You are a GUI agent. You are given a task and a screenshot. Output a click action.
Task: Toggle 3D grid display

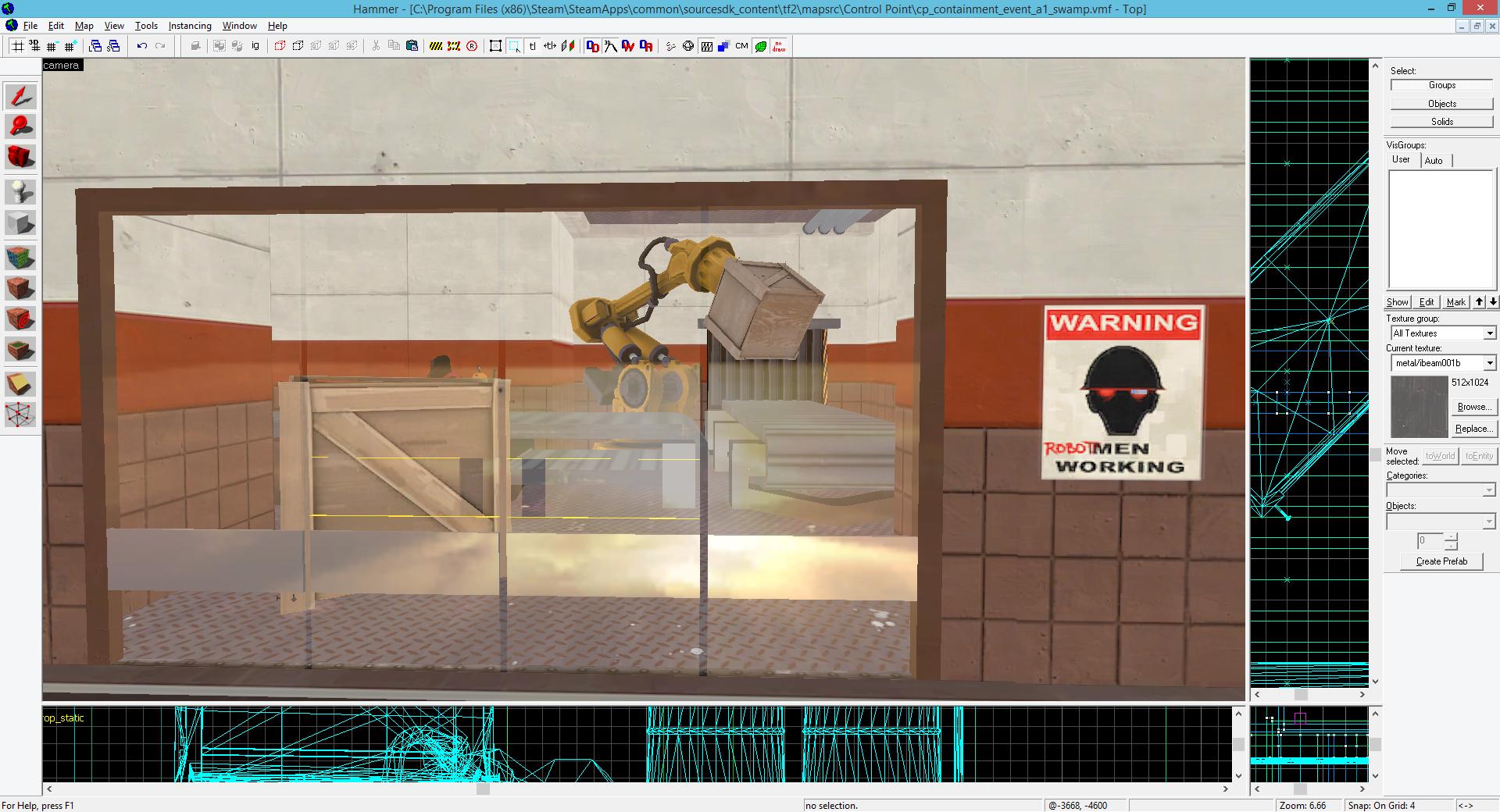tap(34, 46)
